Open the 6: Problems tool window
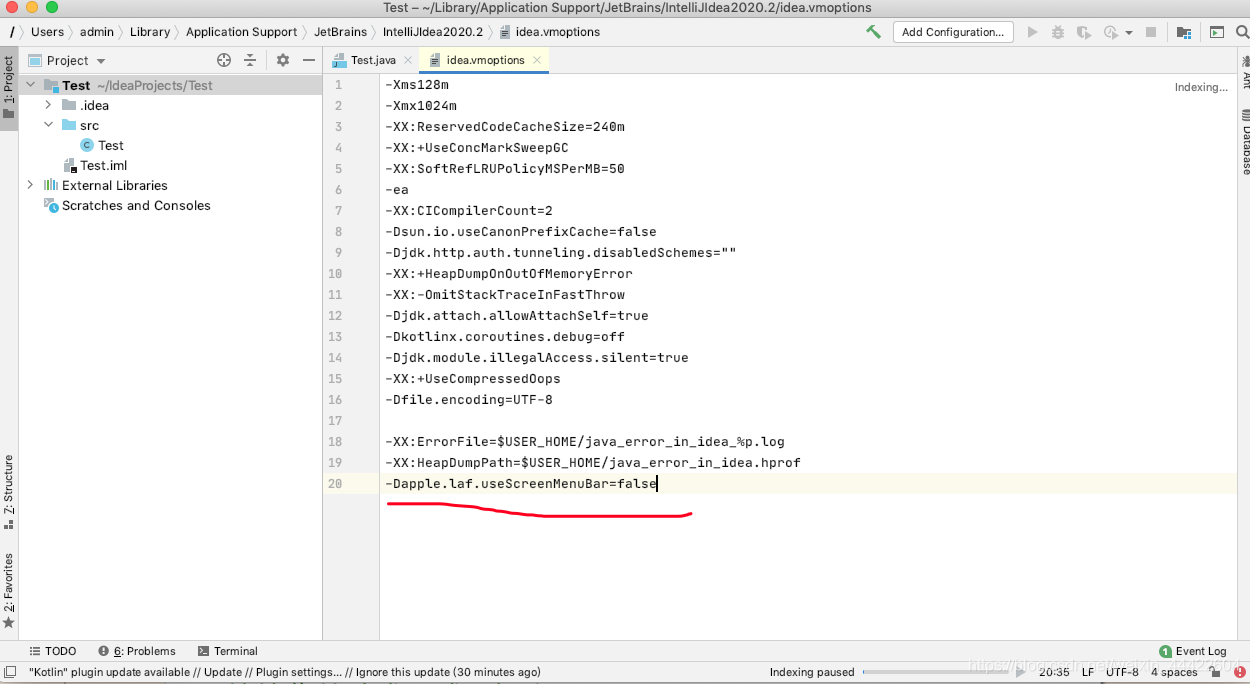 coord(136,651)
